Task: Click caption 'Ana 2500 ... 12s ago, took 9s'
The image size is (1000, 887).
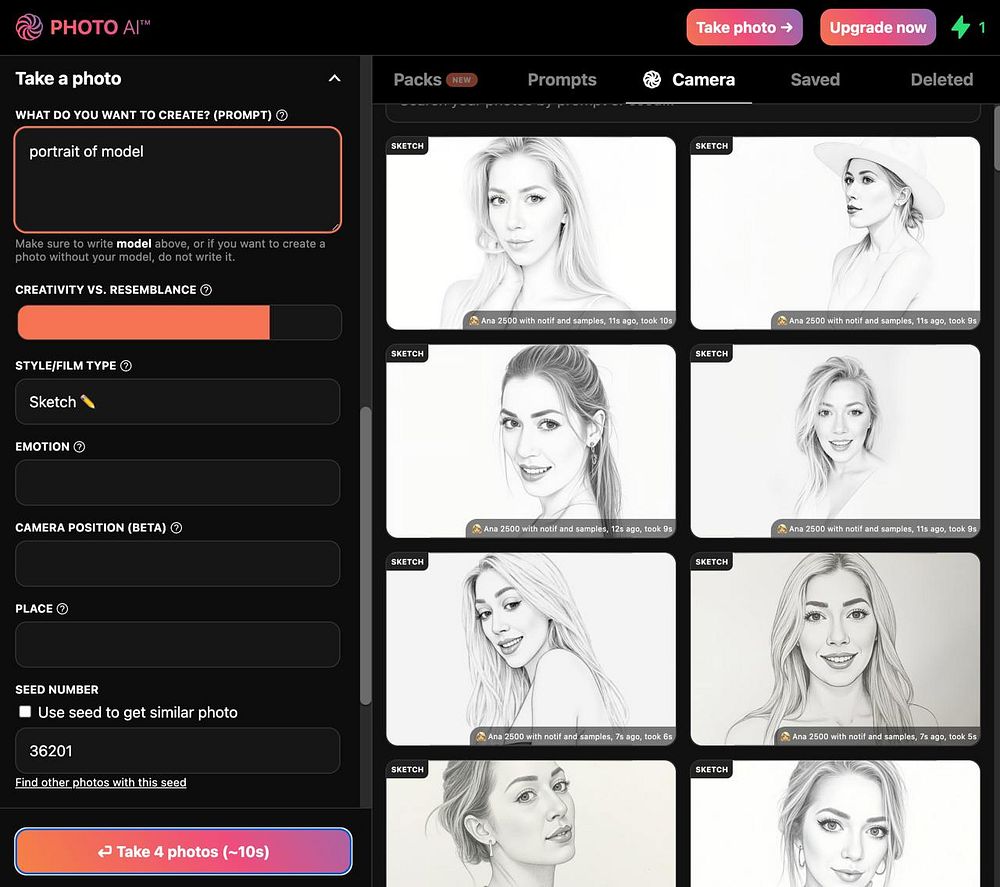Action: coord(571,529)
